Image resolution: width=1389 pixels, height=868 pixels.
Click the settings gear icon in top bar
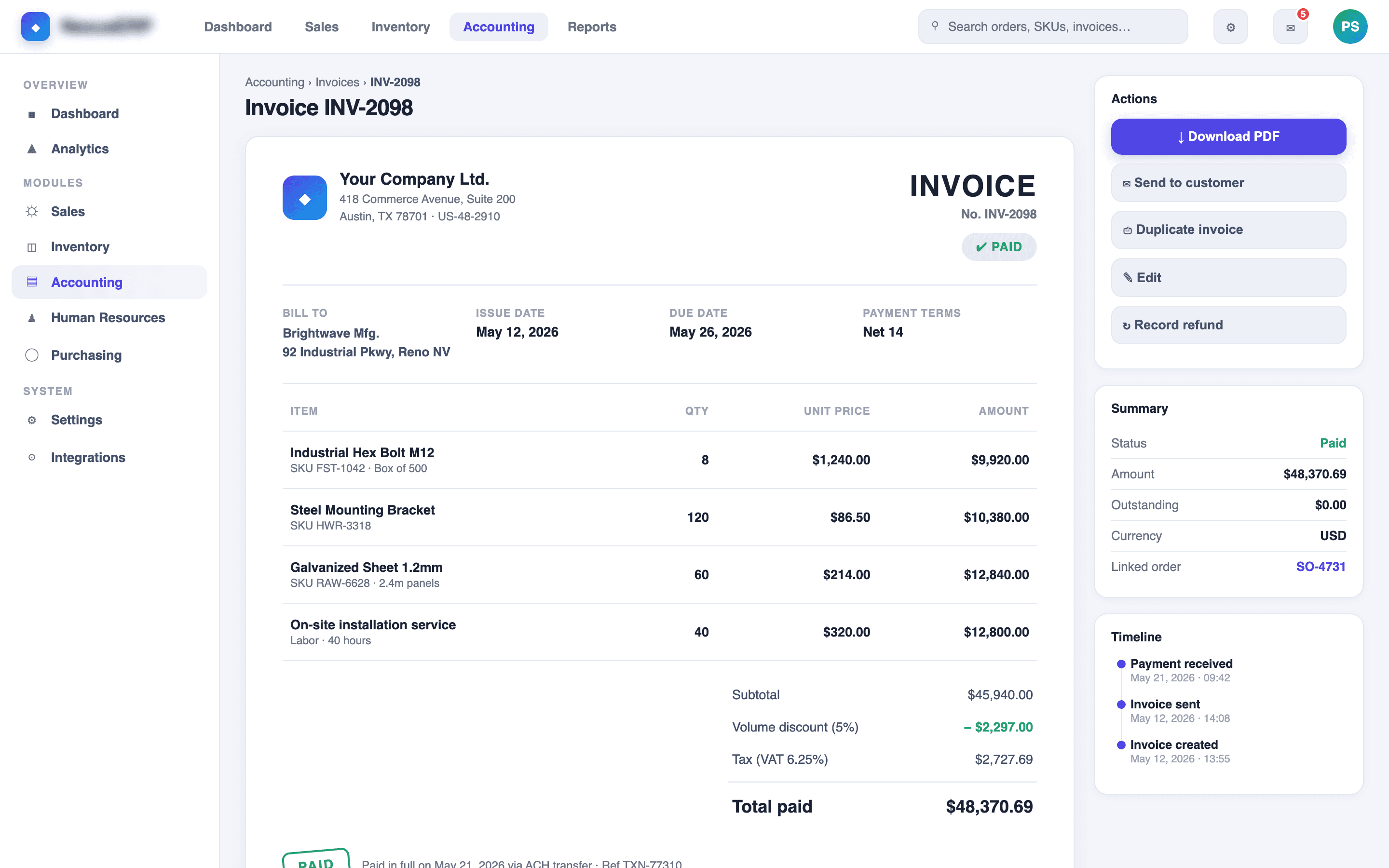(1230, 27)
